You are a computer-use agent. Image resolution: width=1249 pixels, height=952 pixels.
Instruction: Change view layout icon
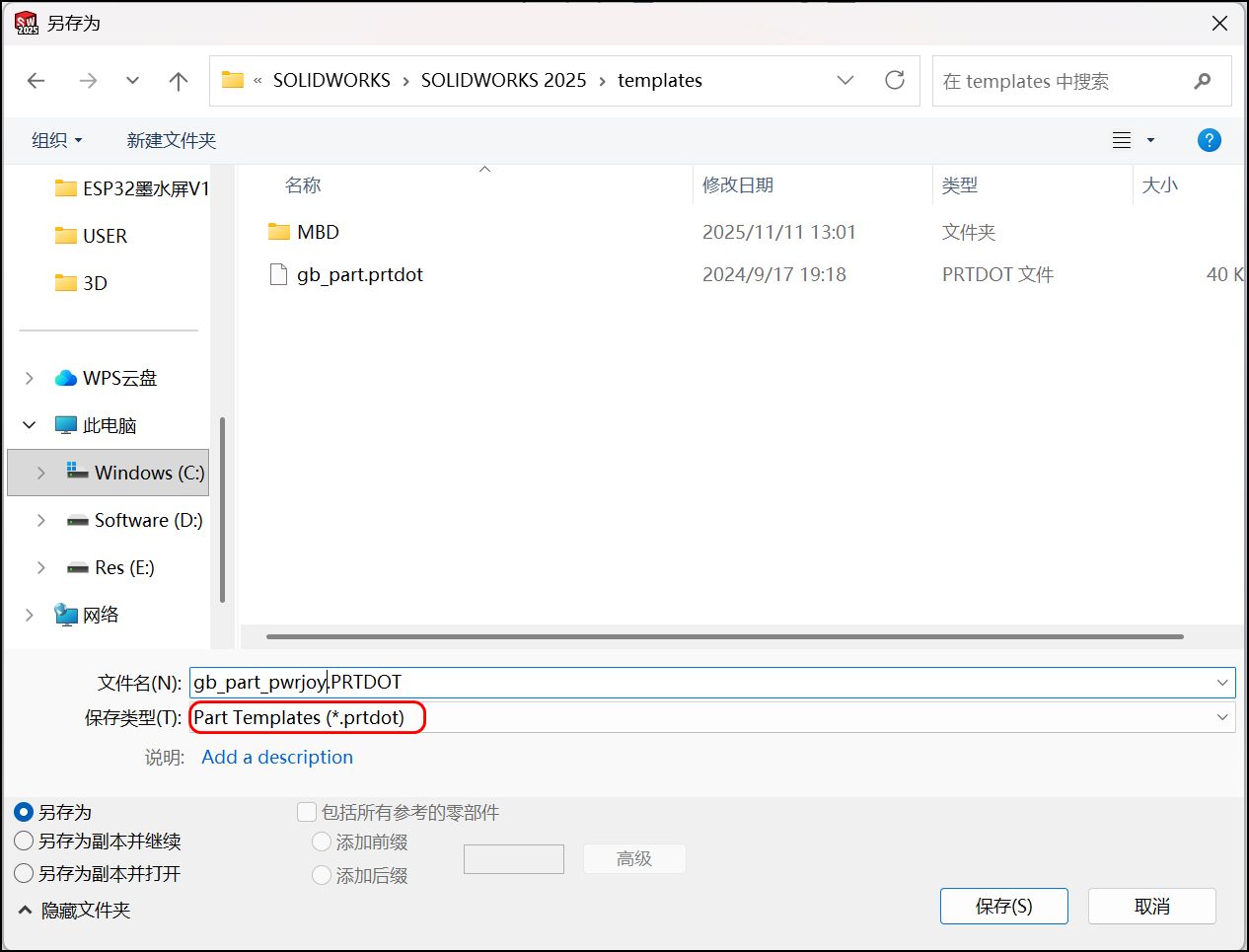point(1122,140)
